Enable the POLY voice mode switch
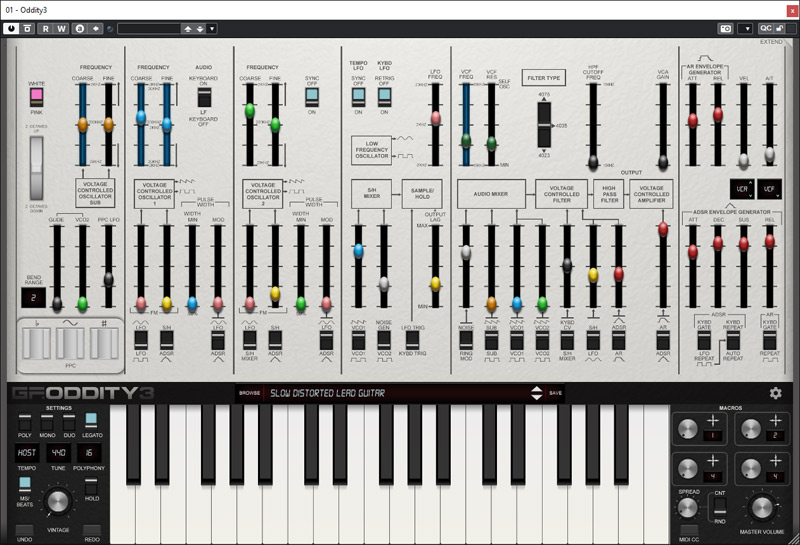The image size is (800, 545). (x=24, y=422)
